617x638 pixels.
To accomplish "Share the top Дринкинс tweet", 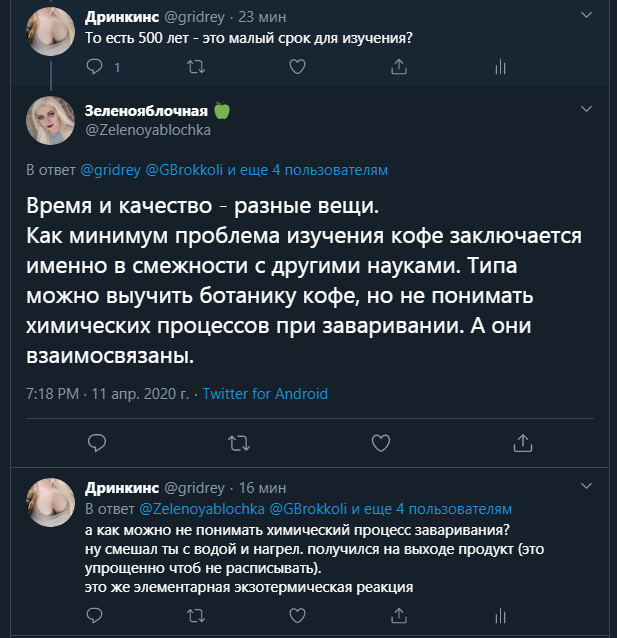I will [x=398, y=67].
